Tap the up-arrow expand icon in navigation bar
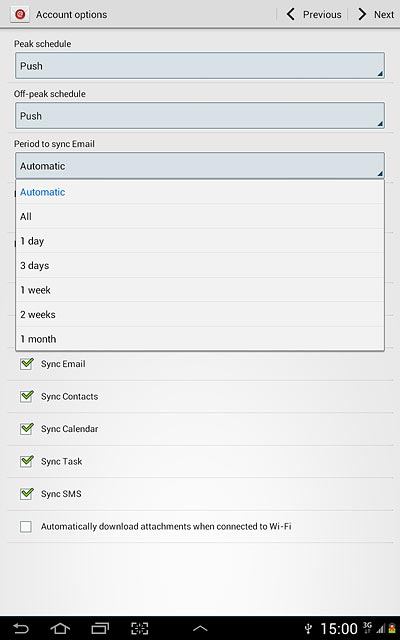 [200, 629]
